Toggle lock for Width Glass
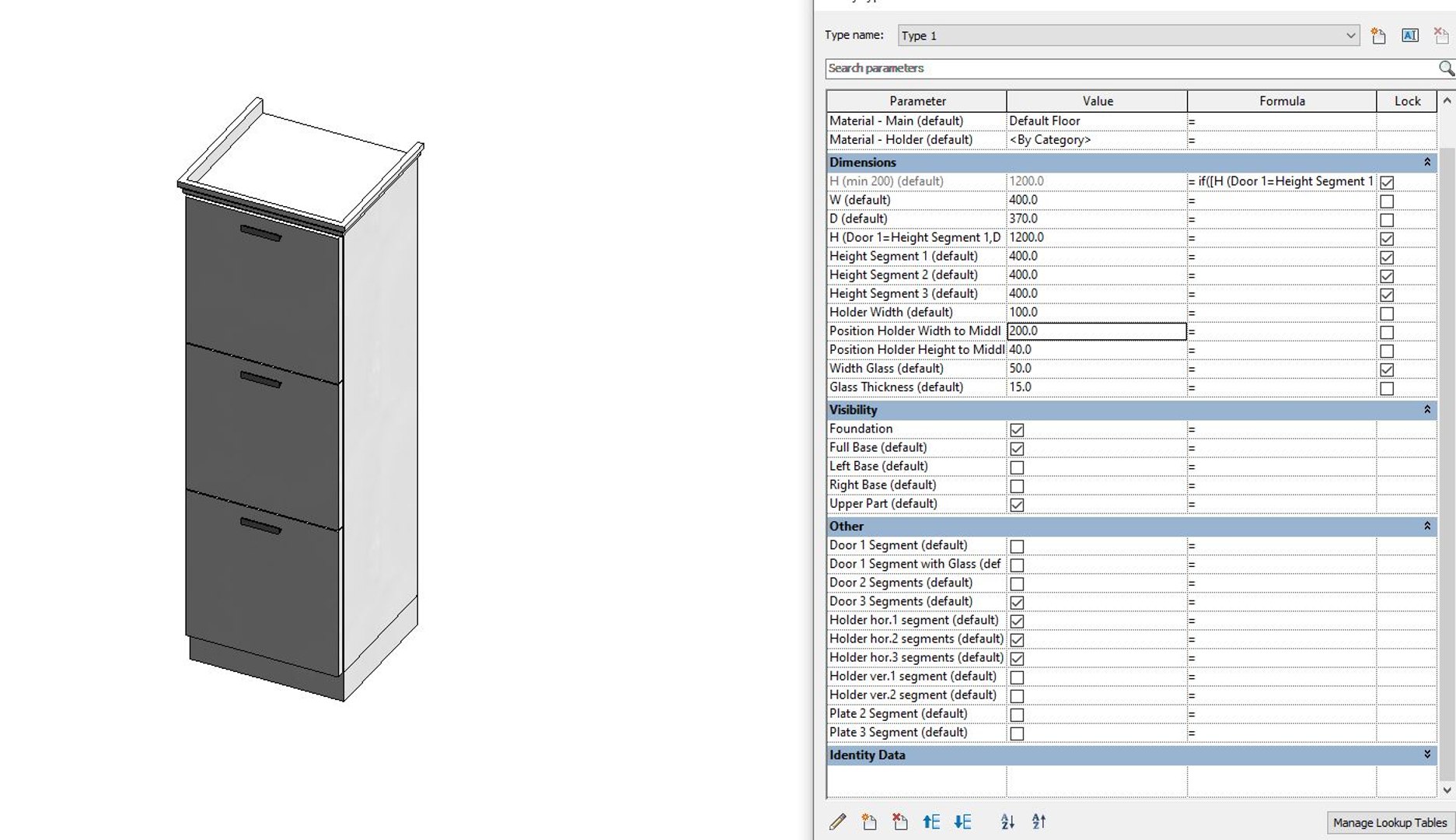Viewport: 1456px width, 840px height. point(1387,369)
